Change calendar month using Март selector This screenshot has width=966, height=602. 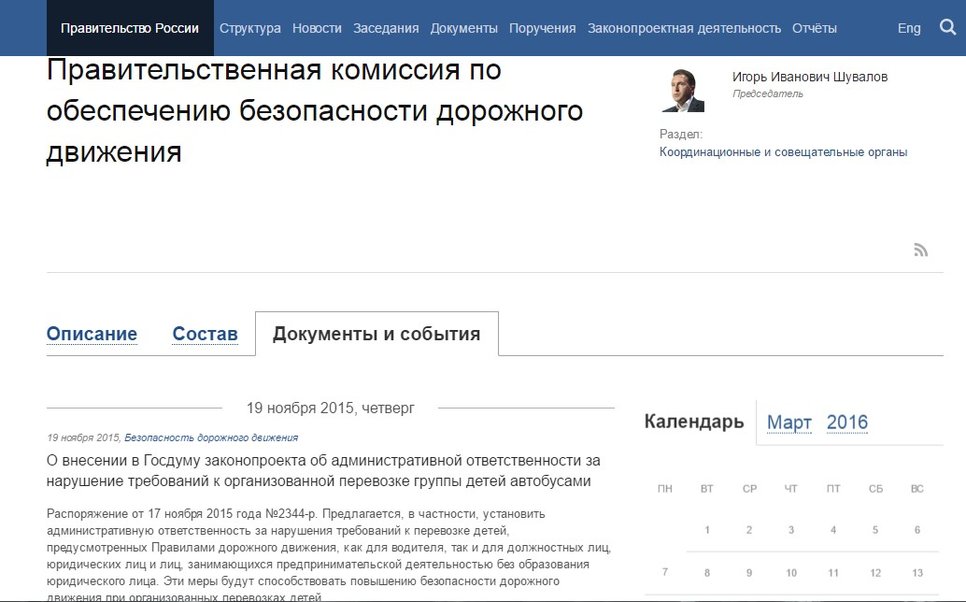pos(789,422)
